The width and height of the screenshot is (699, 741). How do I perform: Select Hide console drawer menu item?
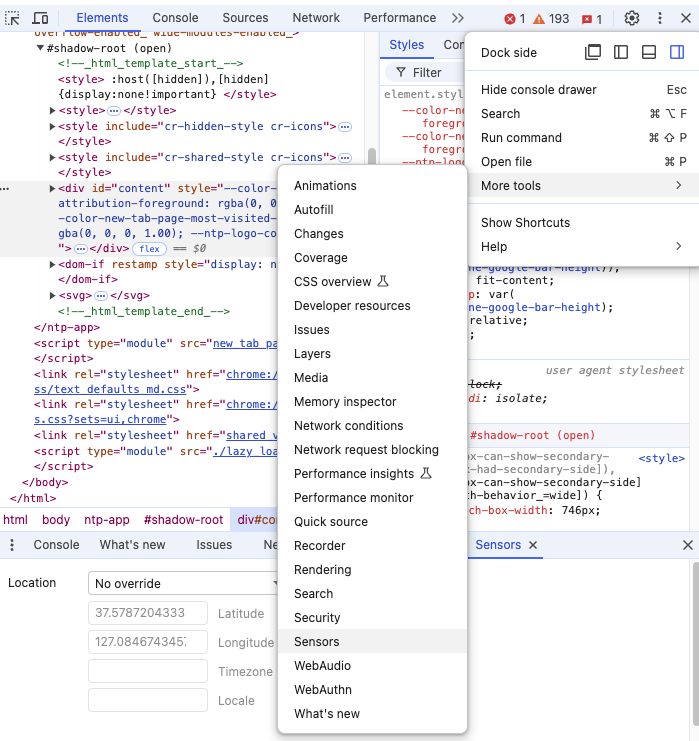coord(582,90)
